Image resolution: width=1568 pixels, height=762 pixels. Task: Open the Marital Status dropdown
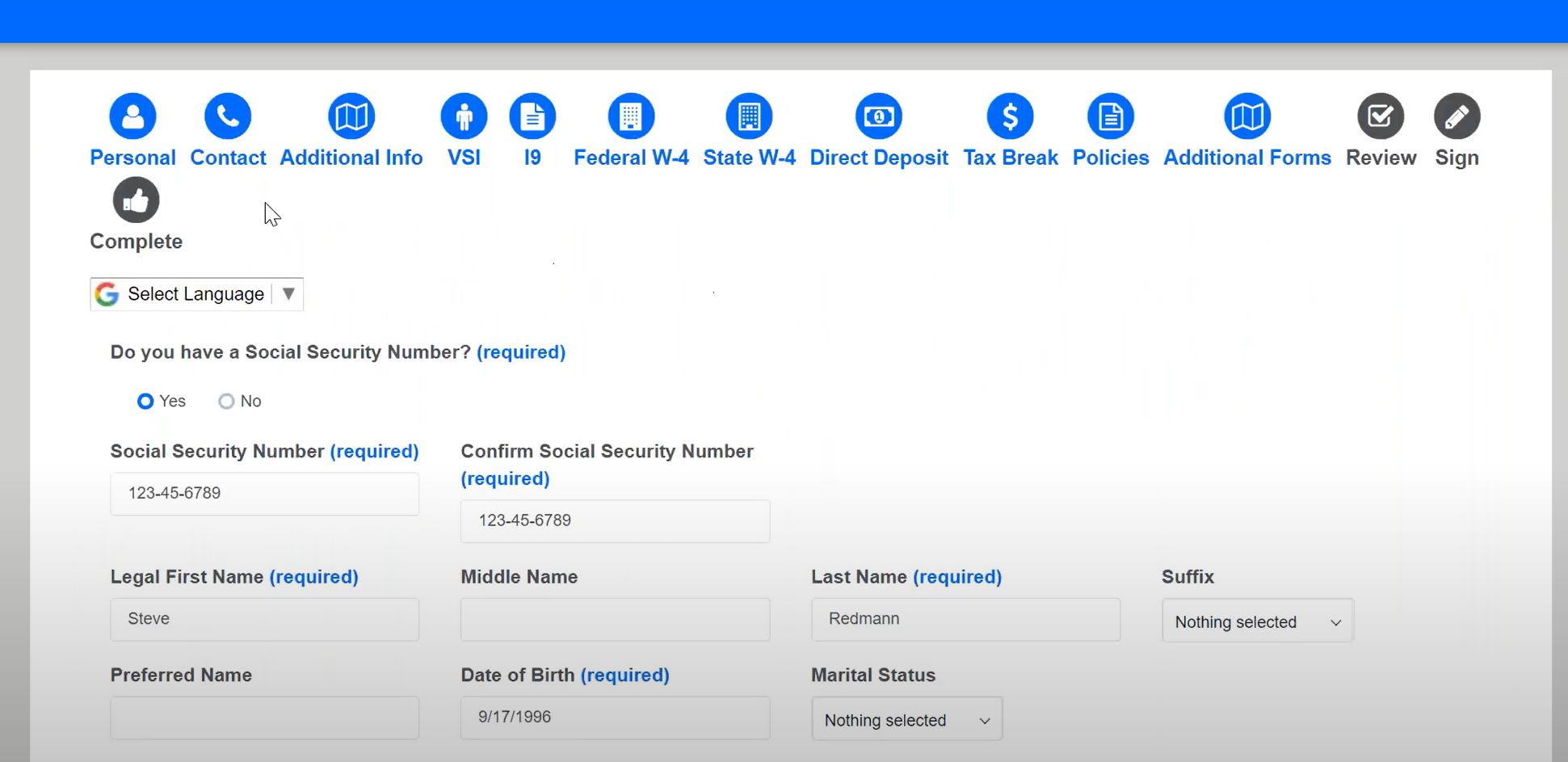coord(906,719)
